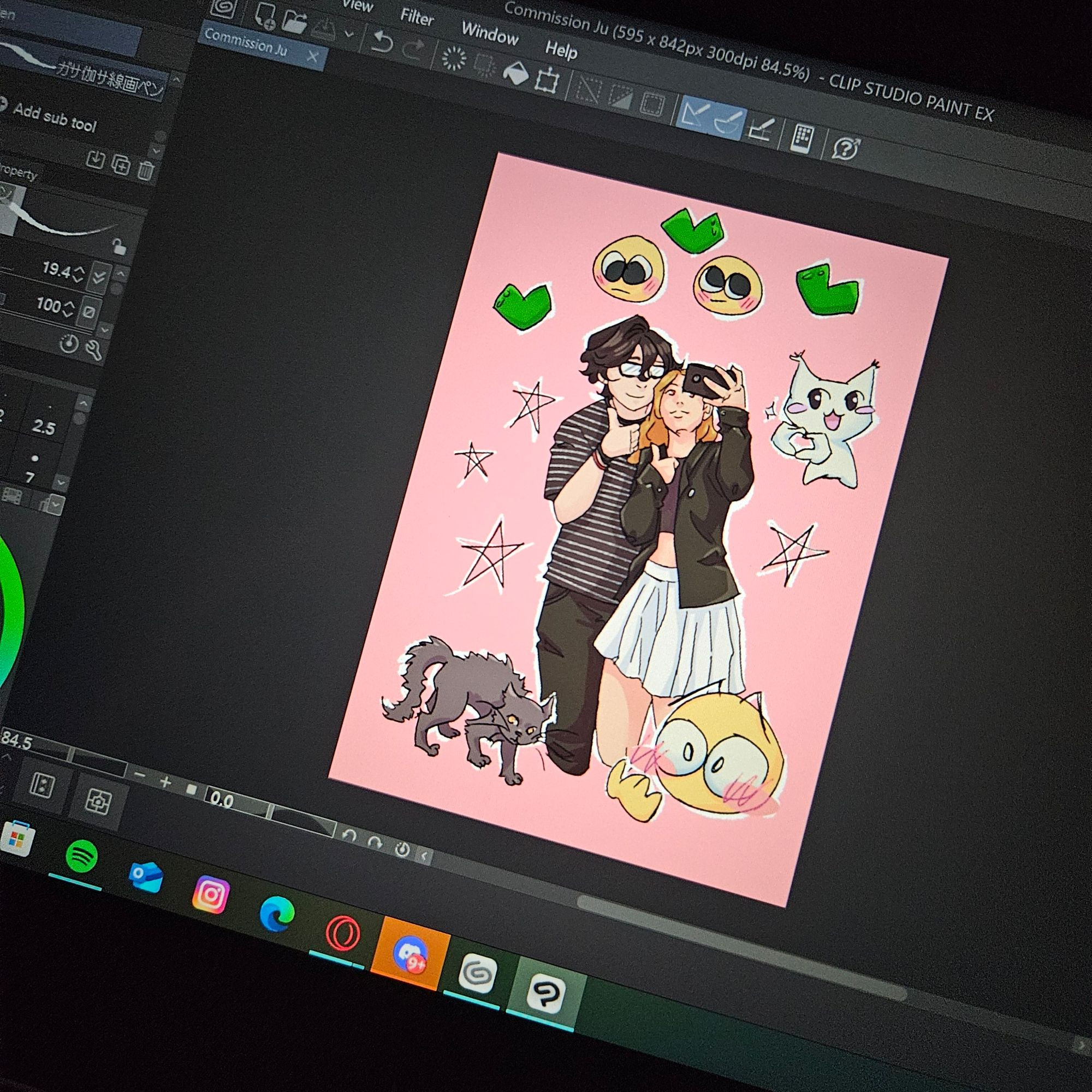1092x1092 pixels.
Task: Open the View menu
Action: click(x=358, y=5)
